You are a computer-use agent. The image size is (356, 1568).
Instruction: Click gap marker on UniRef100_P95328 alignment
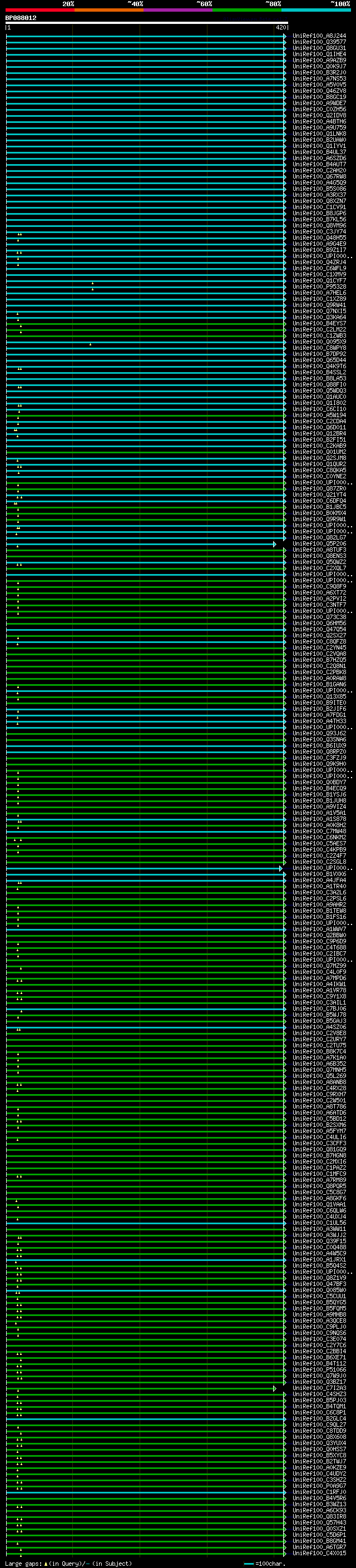[92, 289]
